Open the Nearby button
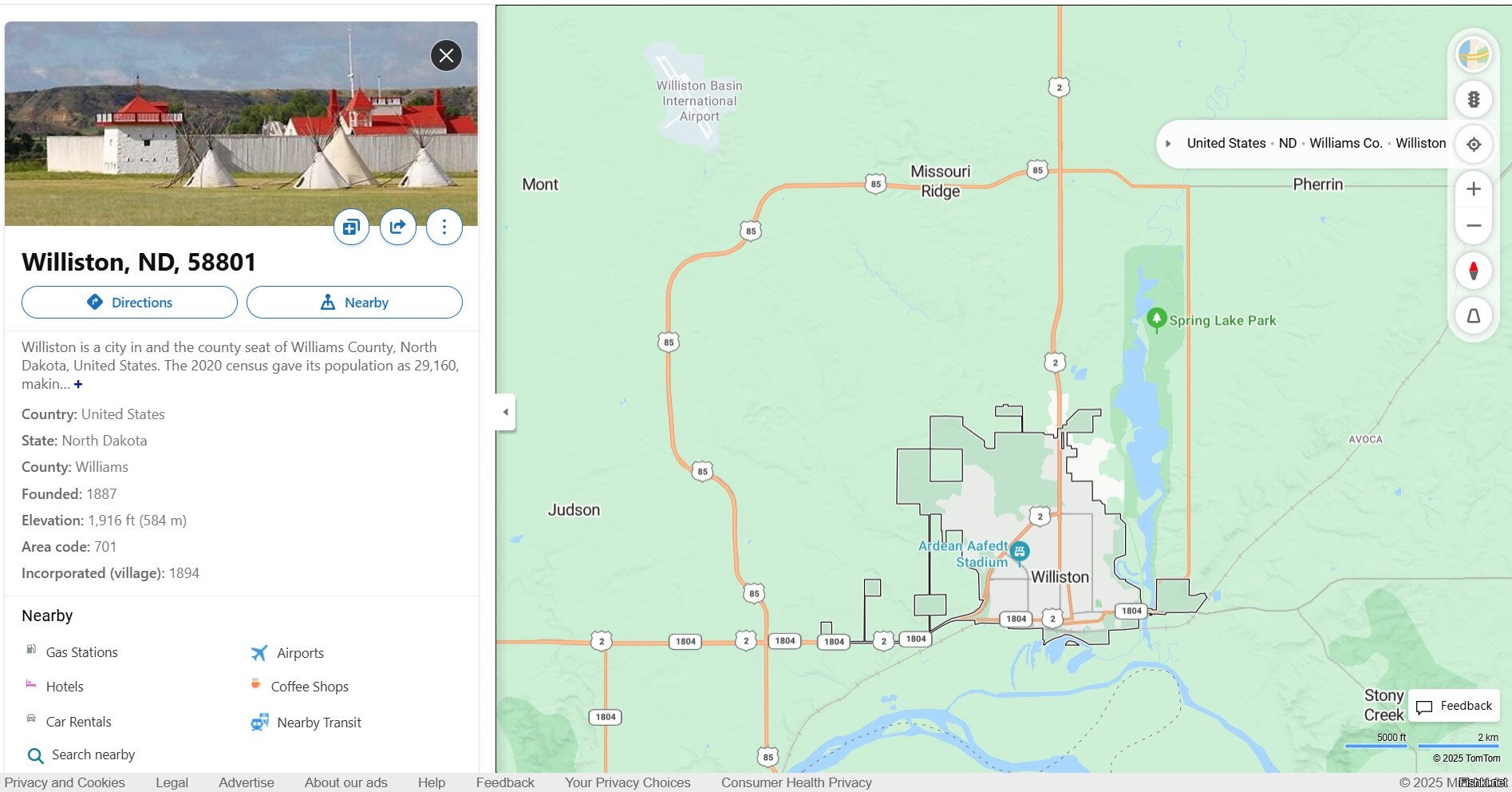 [354, 303]
